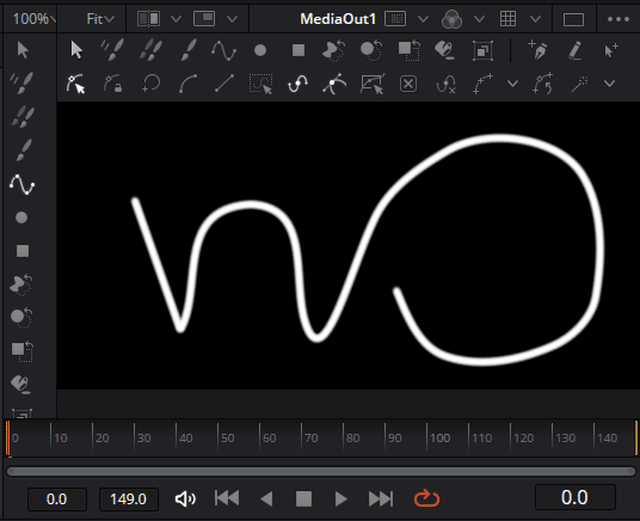Toggle the A/B split wipe view
The width and height of the screenshot is (640, 521).
[149, 19]
